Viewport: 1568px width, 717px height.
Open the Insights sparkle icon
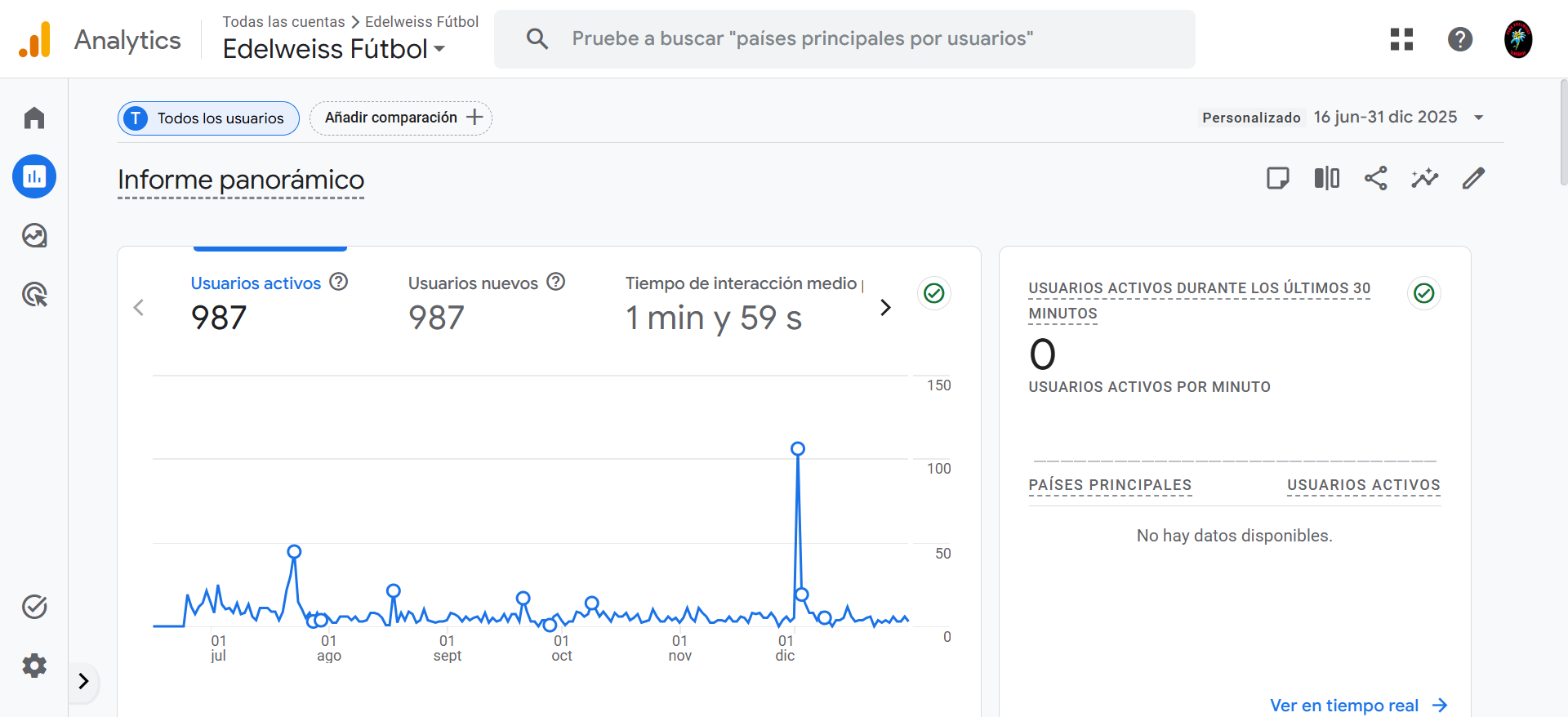coord(1425,178)
